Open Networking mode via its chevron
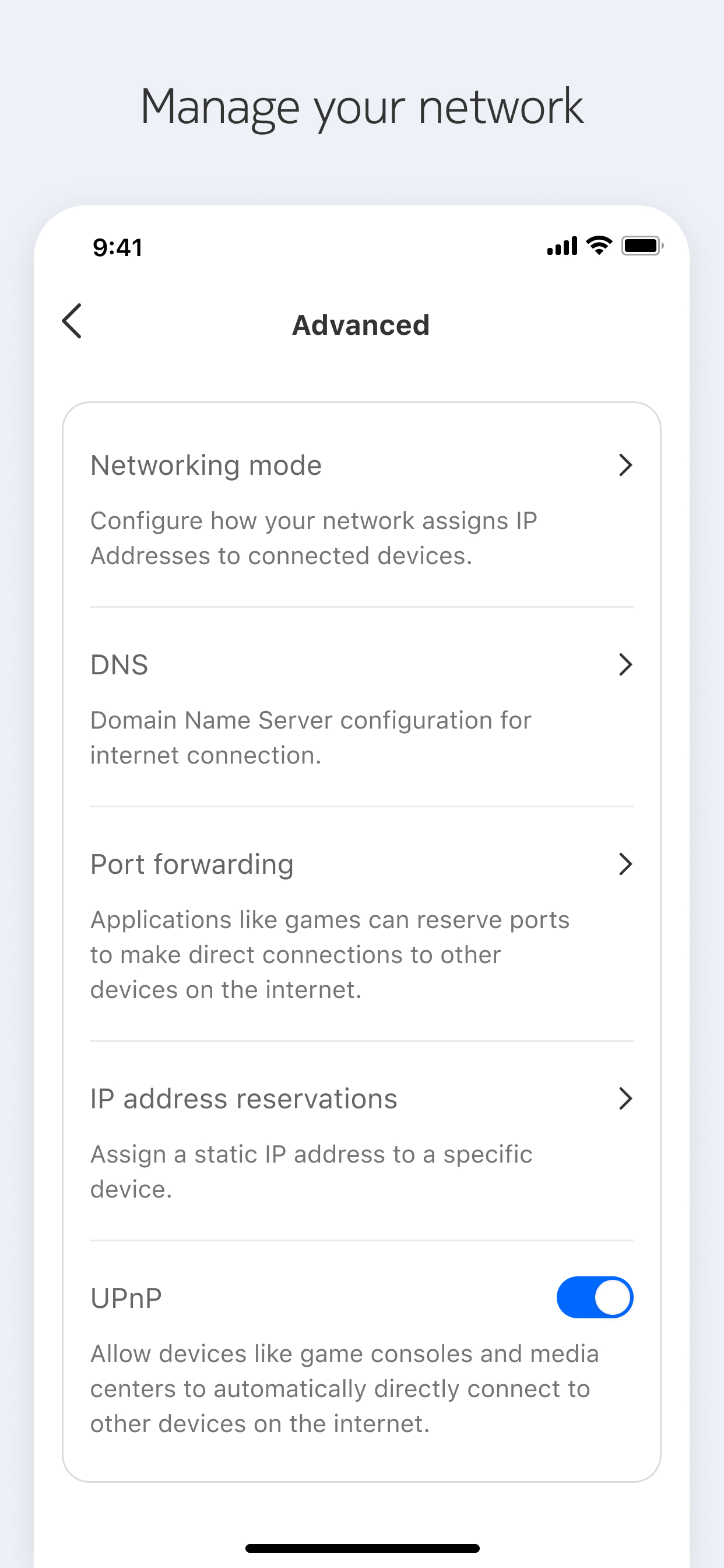The height and width of the screenshot is (1568, 724). (x=625, y=465)
